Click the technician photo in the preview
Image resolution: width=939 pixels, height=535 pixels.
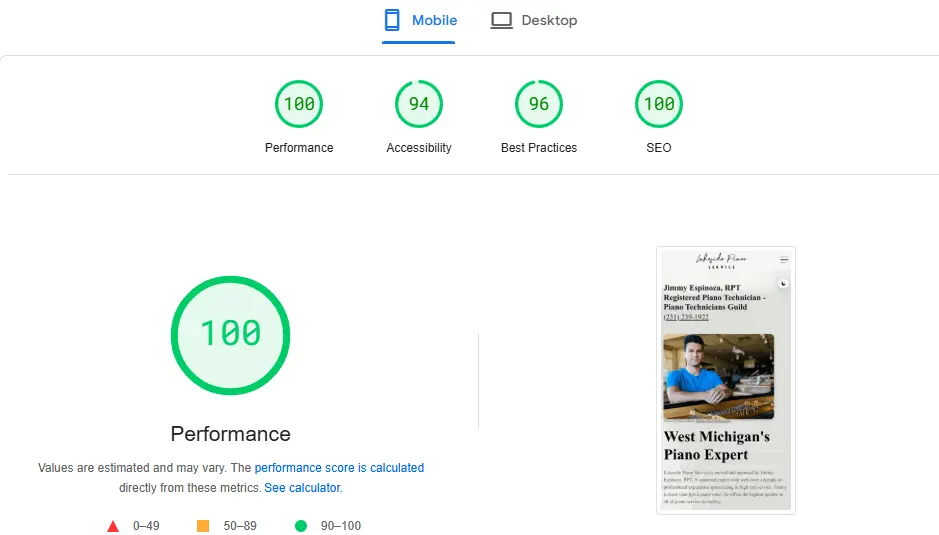(x=719, y=376)
